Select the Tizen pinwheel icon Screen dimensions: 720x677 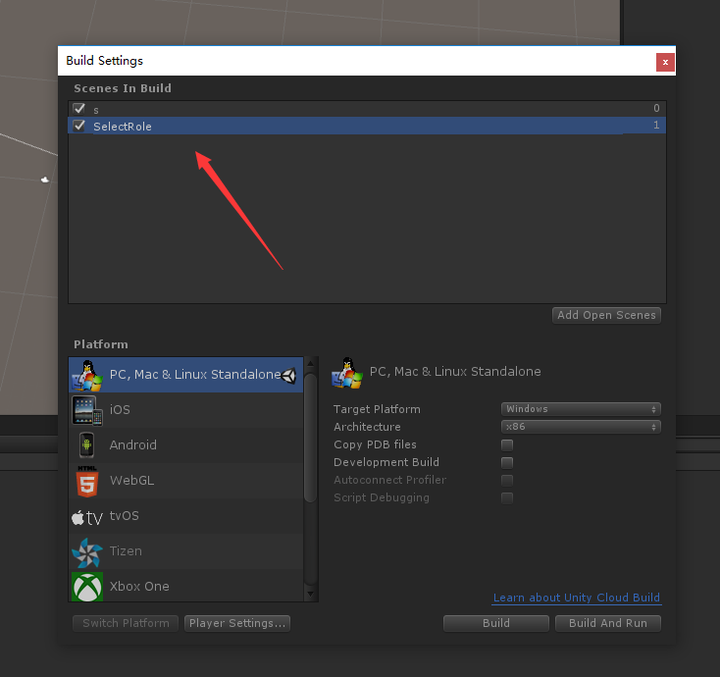coord(87,553)
